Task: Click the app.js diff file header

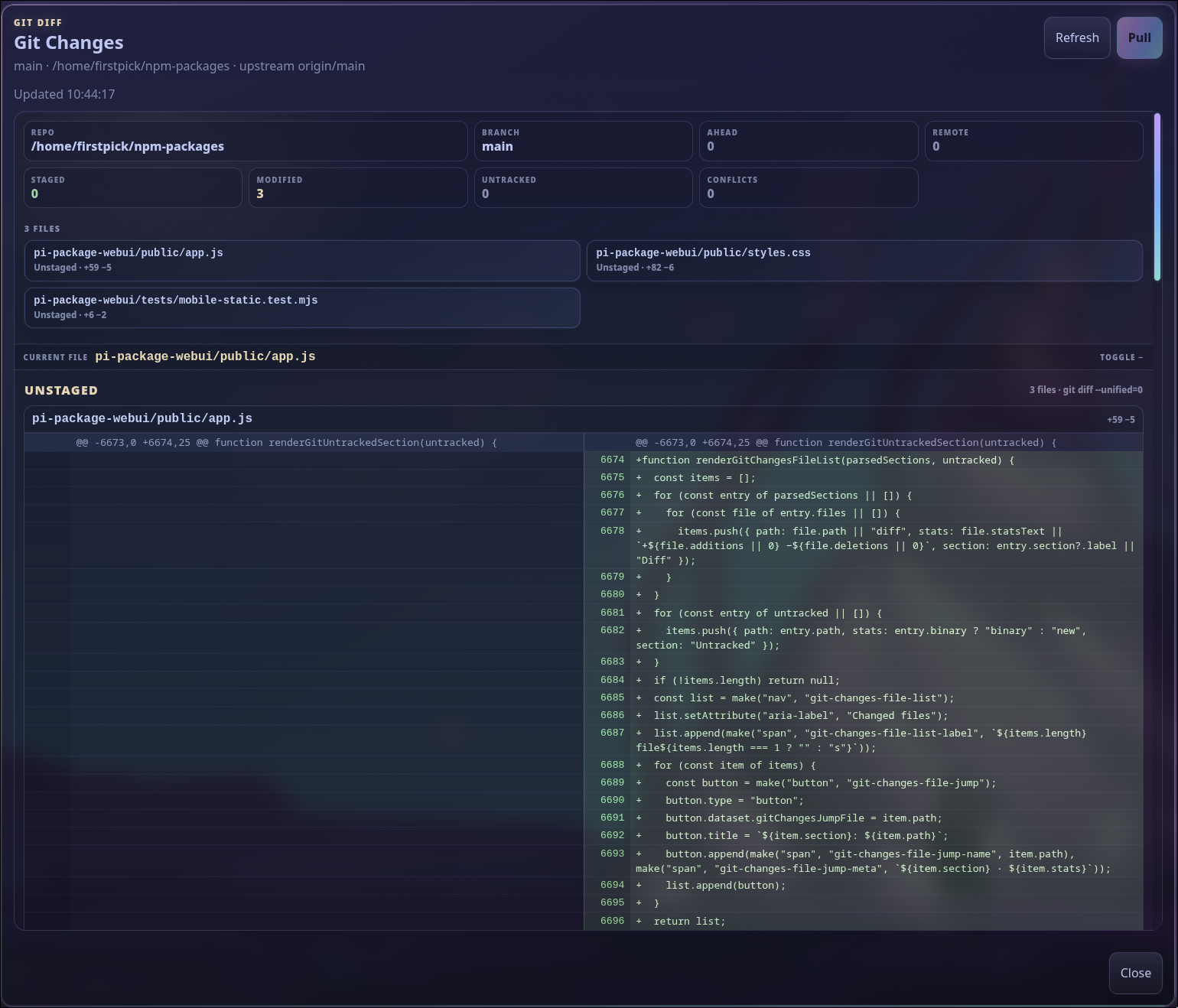Action: [584, 419]
